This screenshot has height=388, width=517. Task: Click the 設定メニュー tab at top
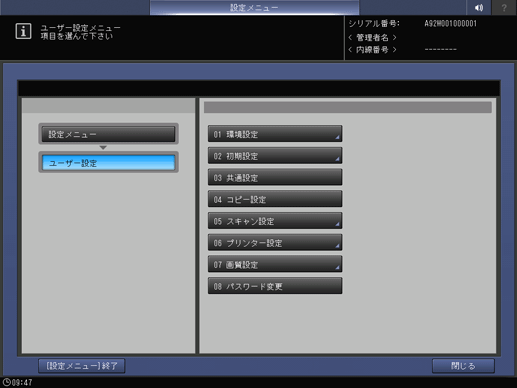254,7
